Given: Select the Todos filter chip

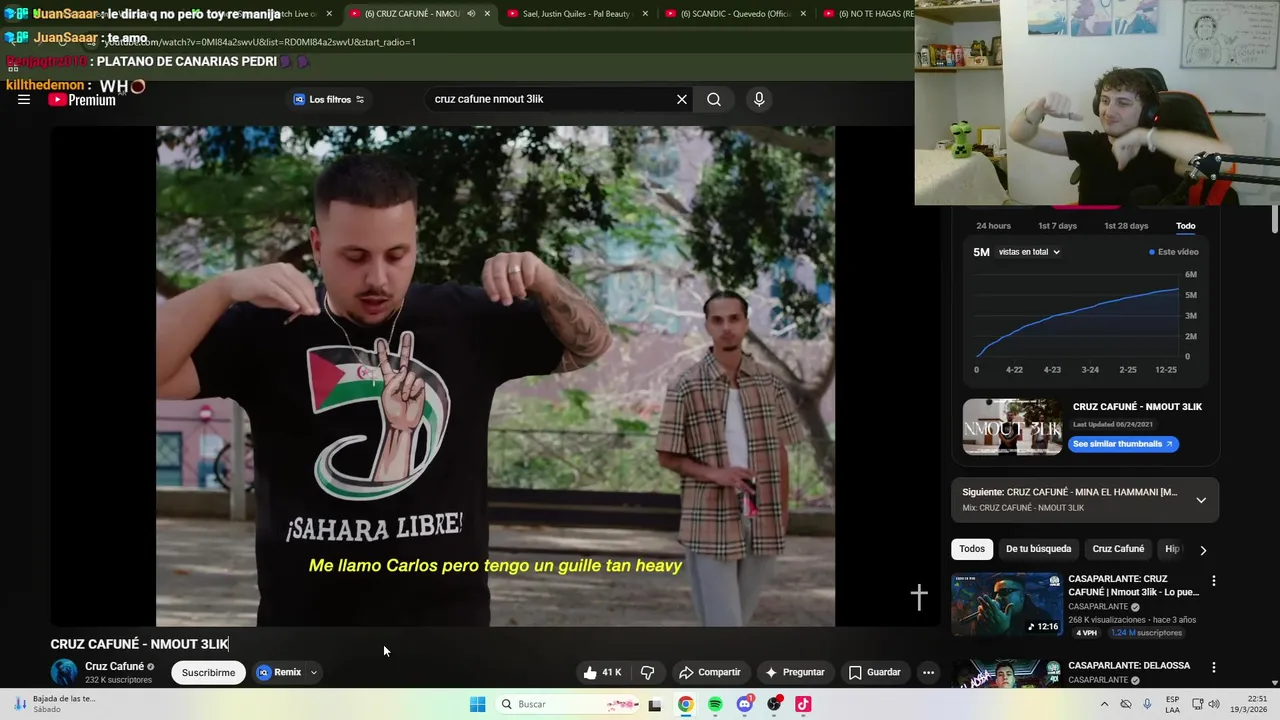Looking at the screenshot, I should (x=972, y=549).
